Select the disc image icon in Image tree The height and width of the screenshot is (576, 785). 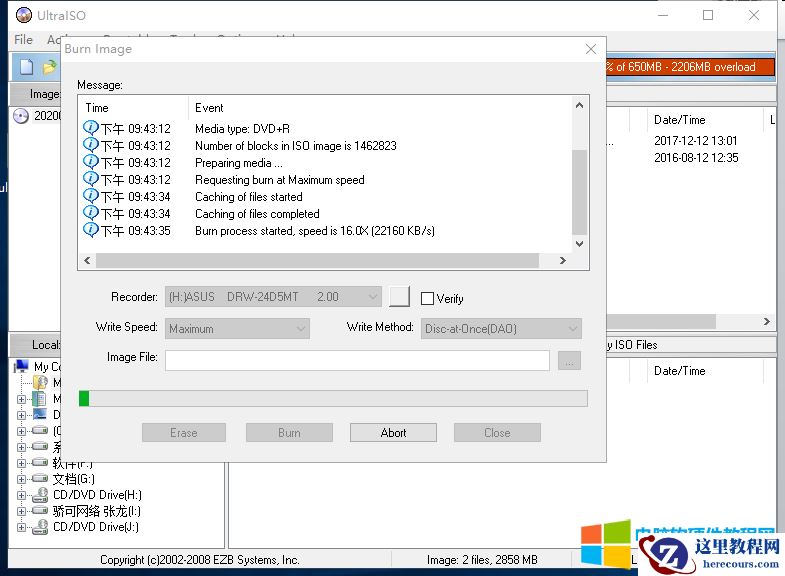[20, 116]
